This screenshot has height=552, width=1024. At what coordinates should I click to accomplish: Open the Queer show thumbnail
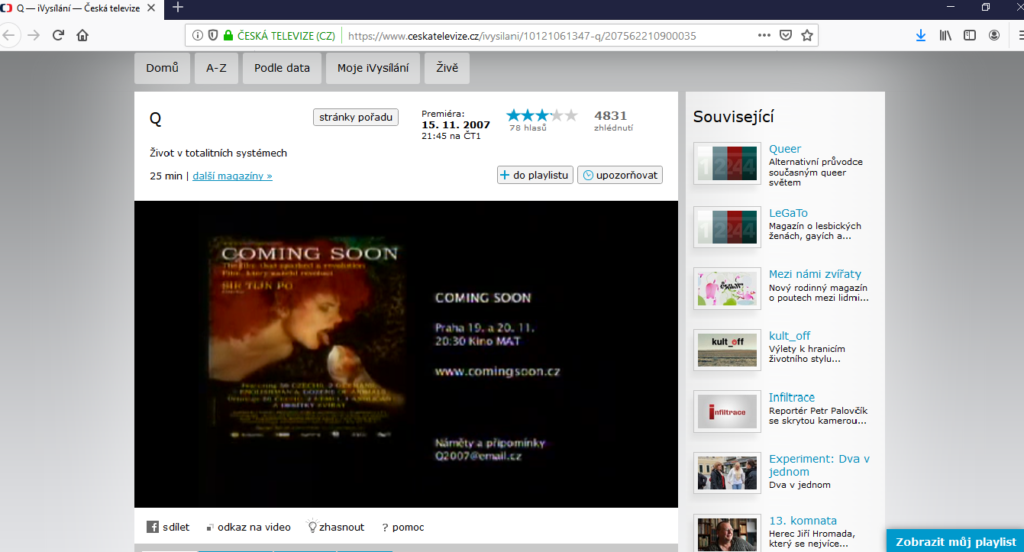727,163
